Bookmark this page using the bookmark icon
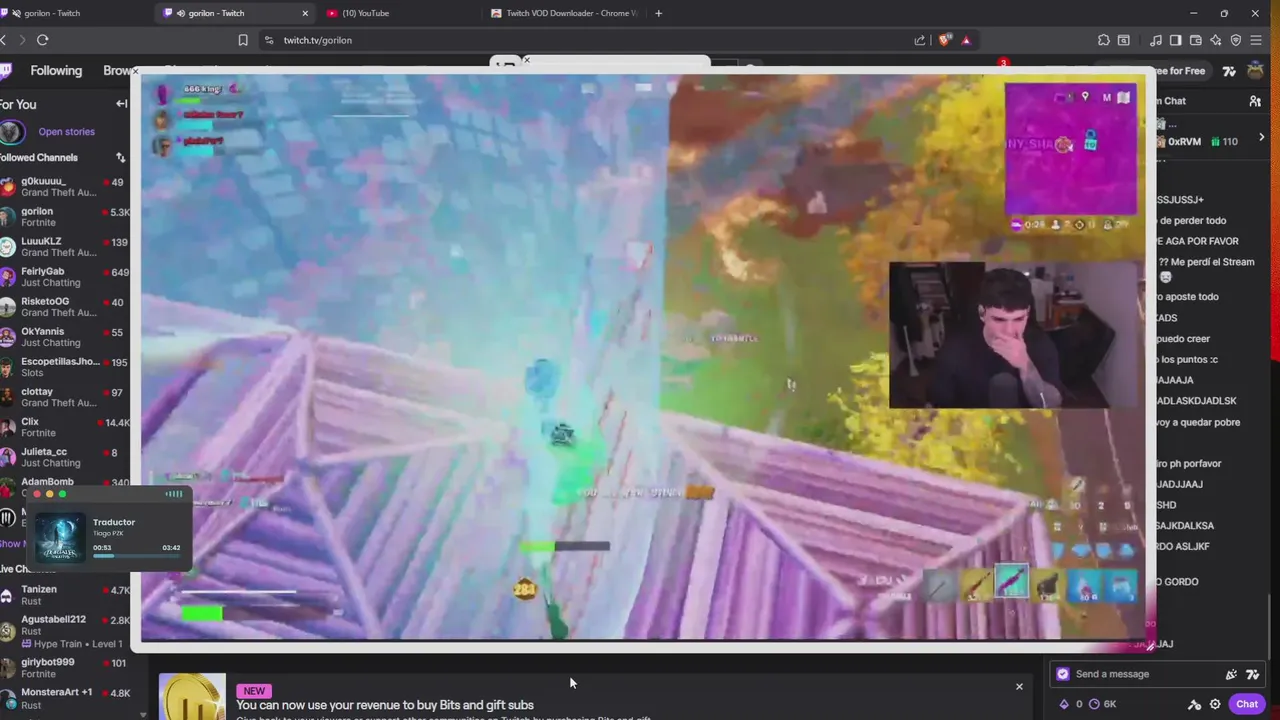 click(243, 40)
